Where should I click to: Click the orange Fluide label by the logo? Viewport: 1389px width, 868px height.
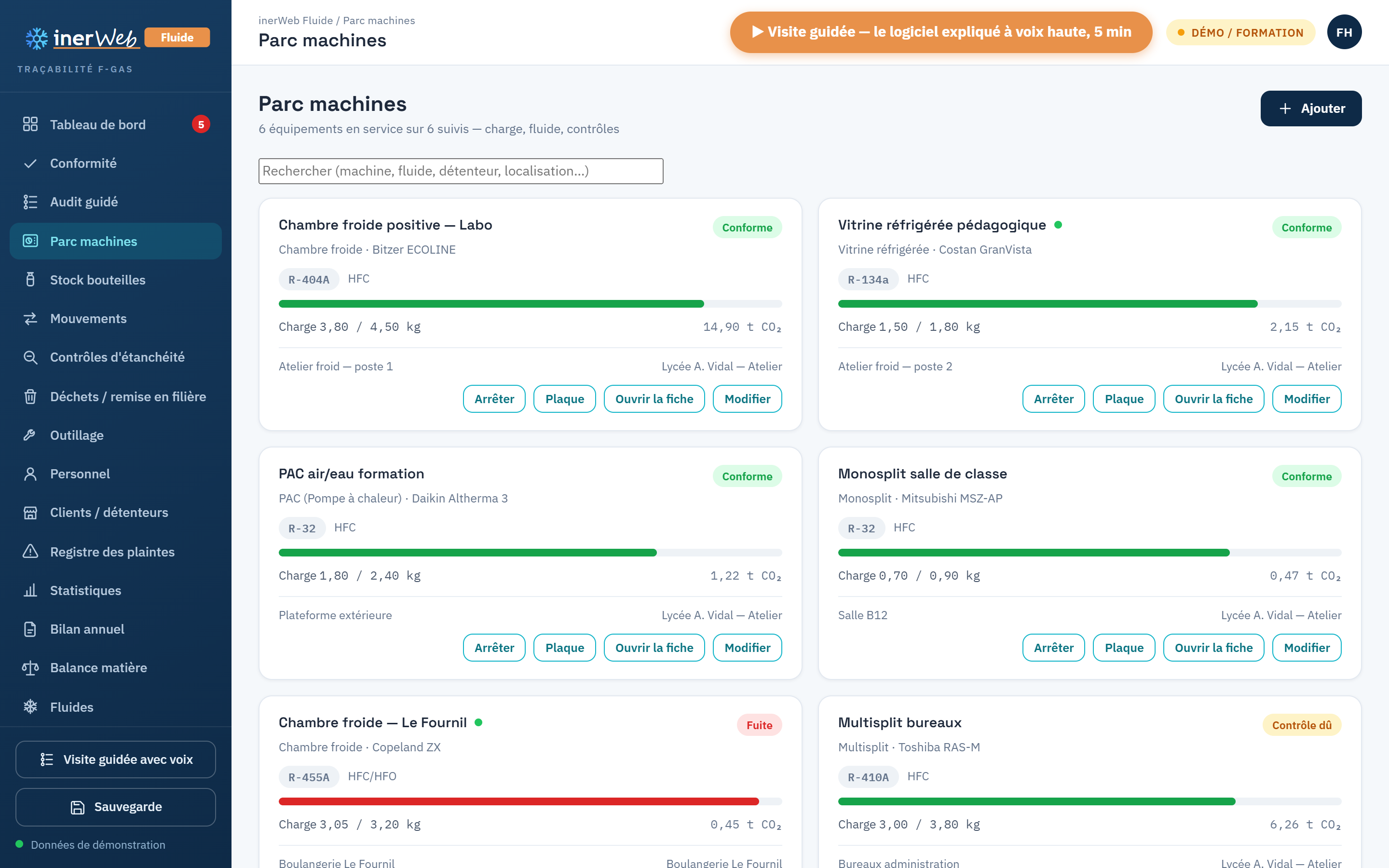point(177,37)
